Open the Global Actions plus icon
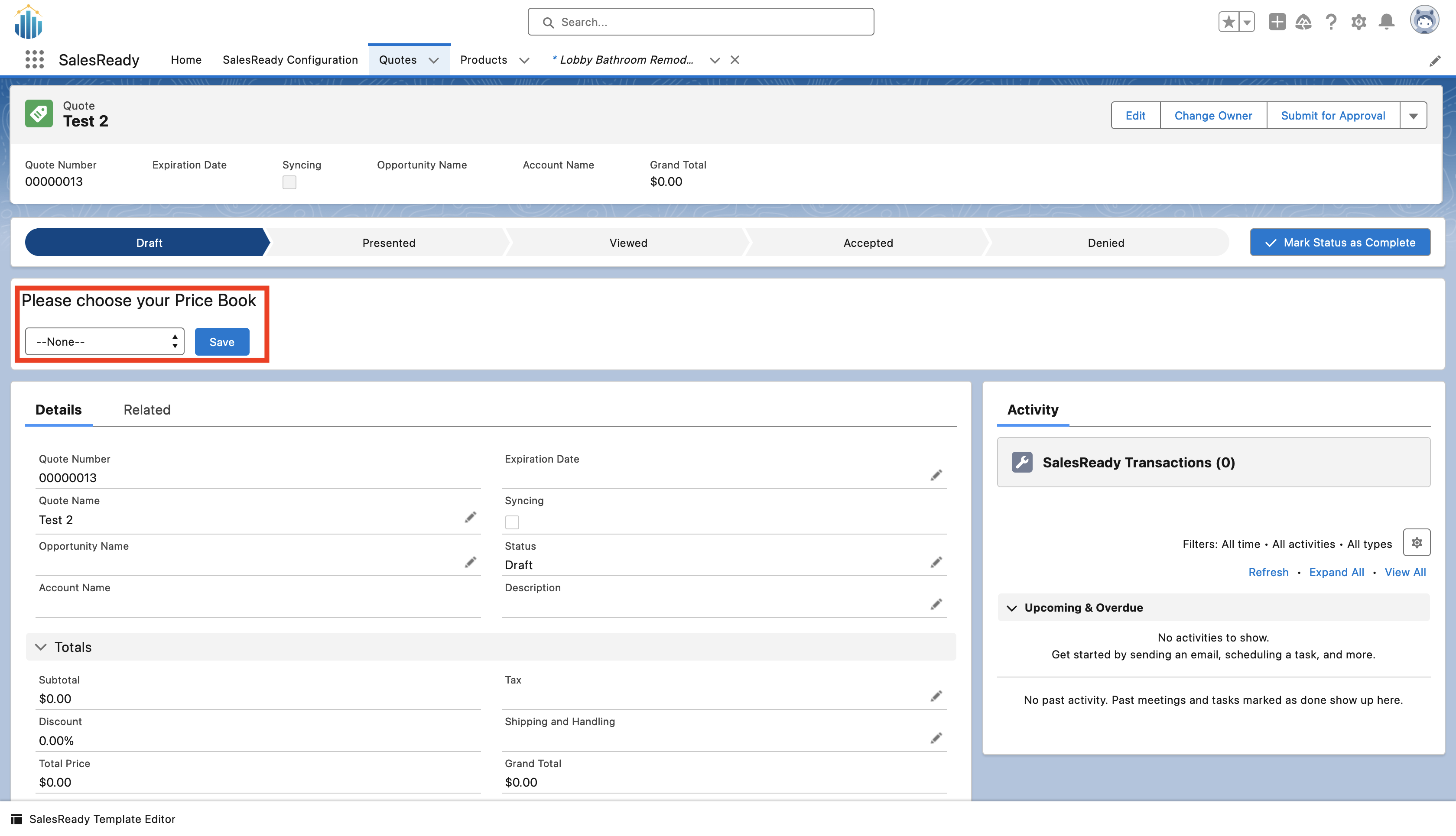This screenshot has height=836, width=1456. click(1277, 22)
